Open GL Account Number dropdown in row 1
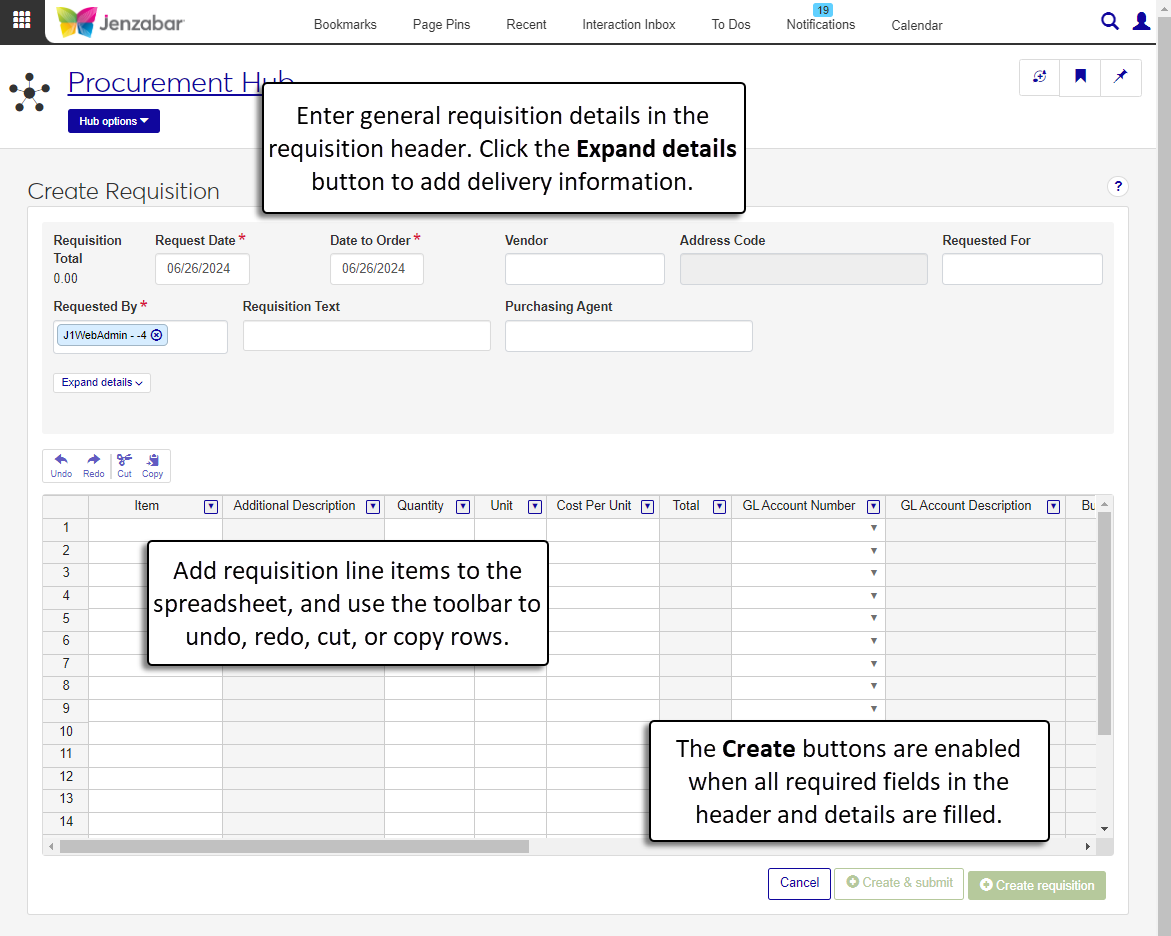Image resolution: width=1171 pixels, height=936 pixels. (x=873, y=528)
